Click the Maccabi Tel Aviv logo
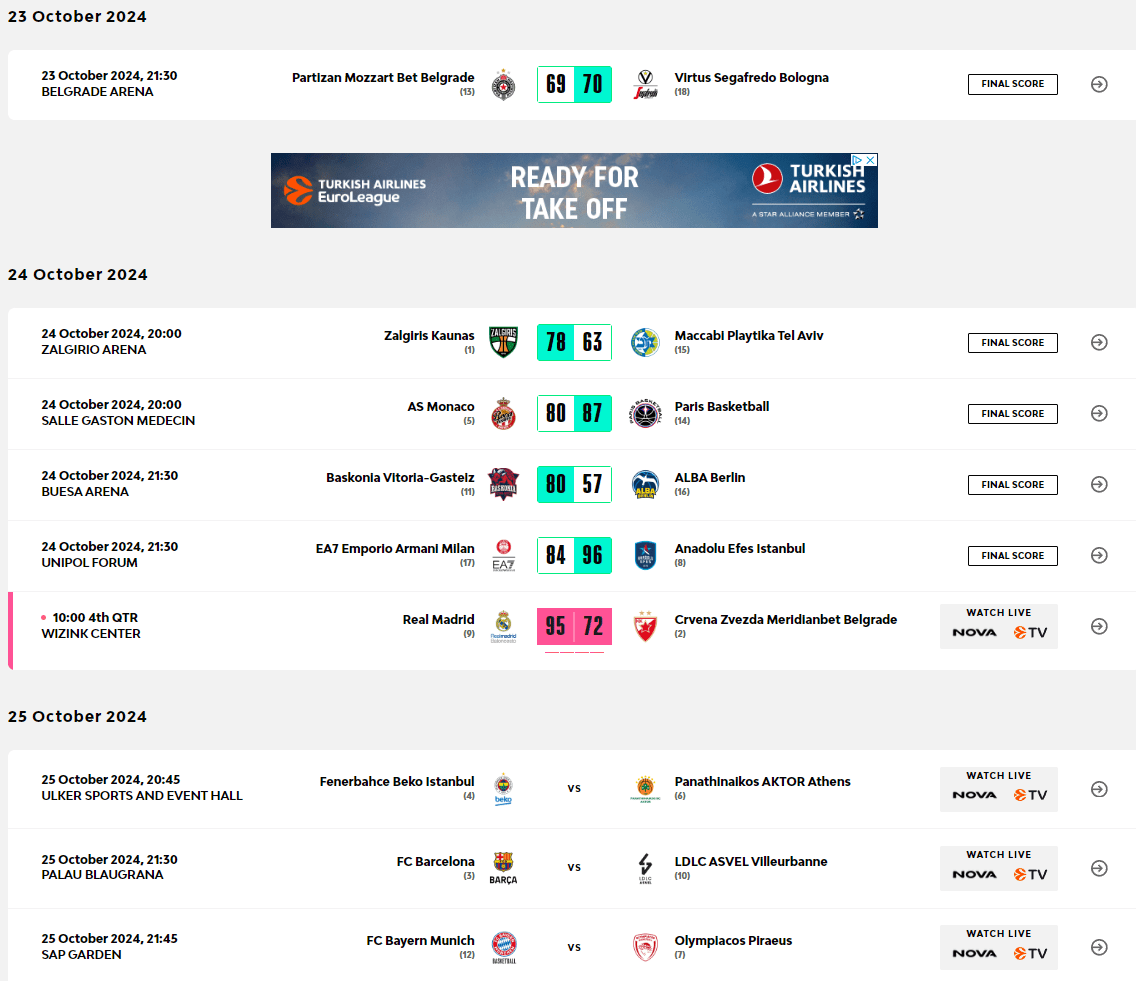1136x981 pixels. (x=645, y=343)
